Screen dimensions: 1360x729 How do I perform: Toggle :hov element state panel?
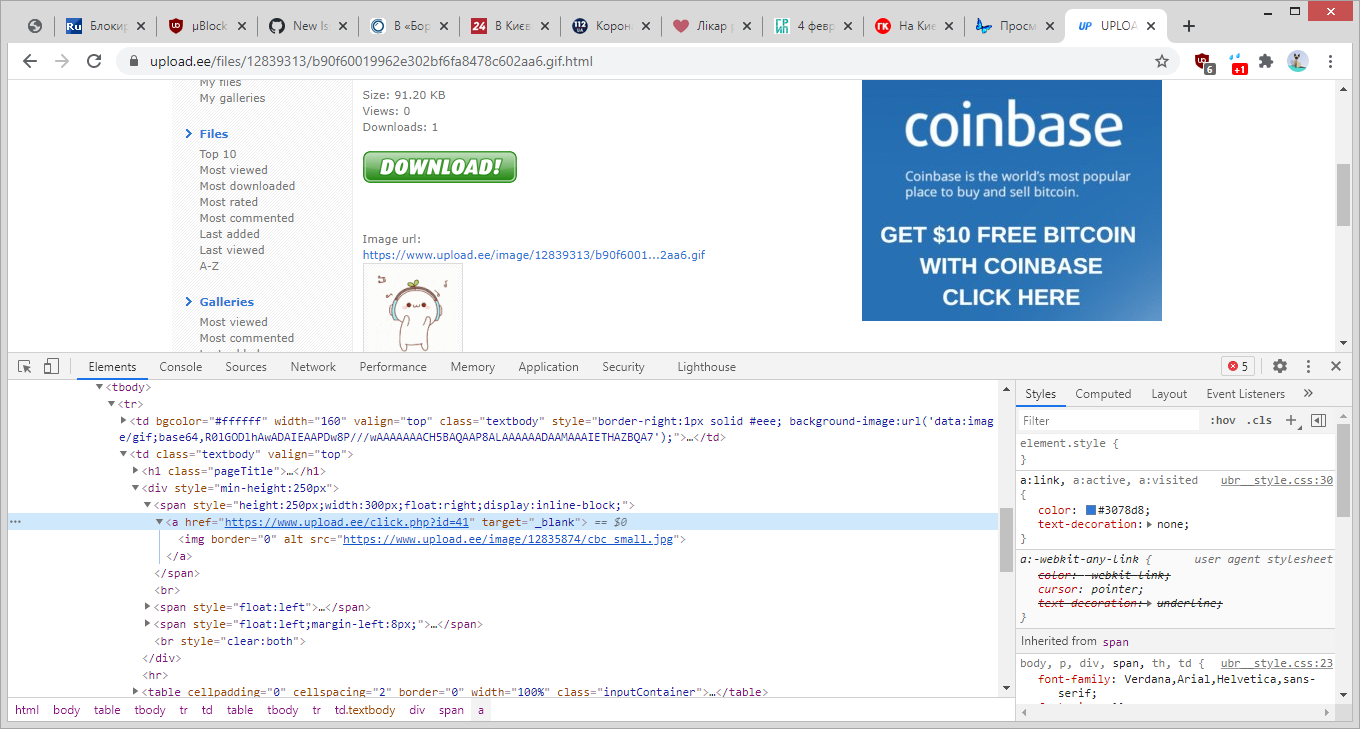[x=1223, y=421]
